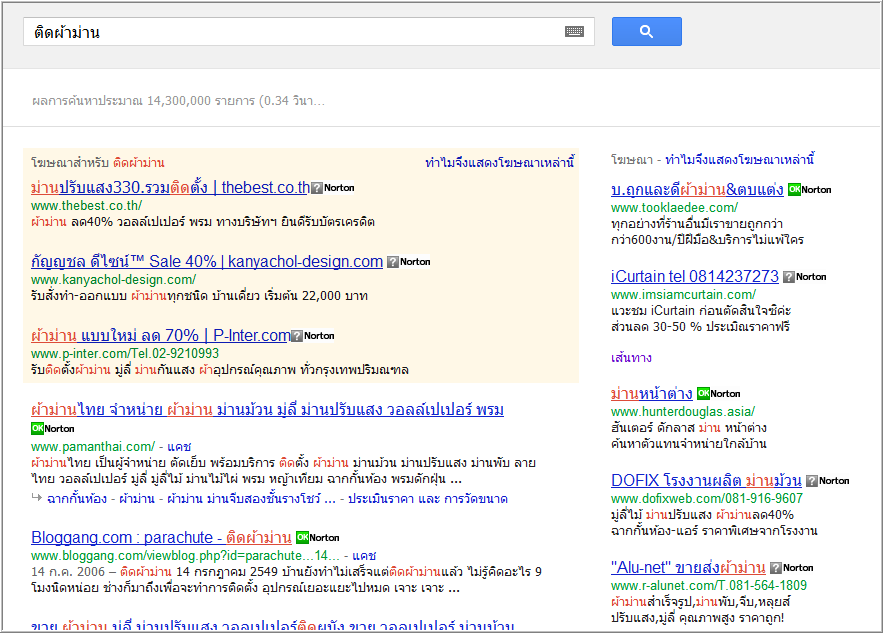Screen dimensions: 883x633
Task: Click green URL 'www.bloggang.com/viewblog.php?id=parachute'
Action: pos(185,556)
